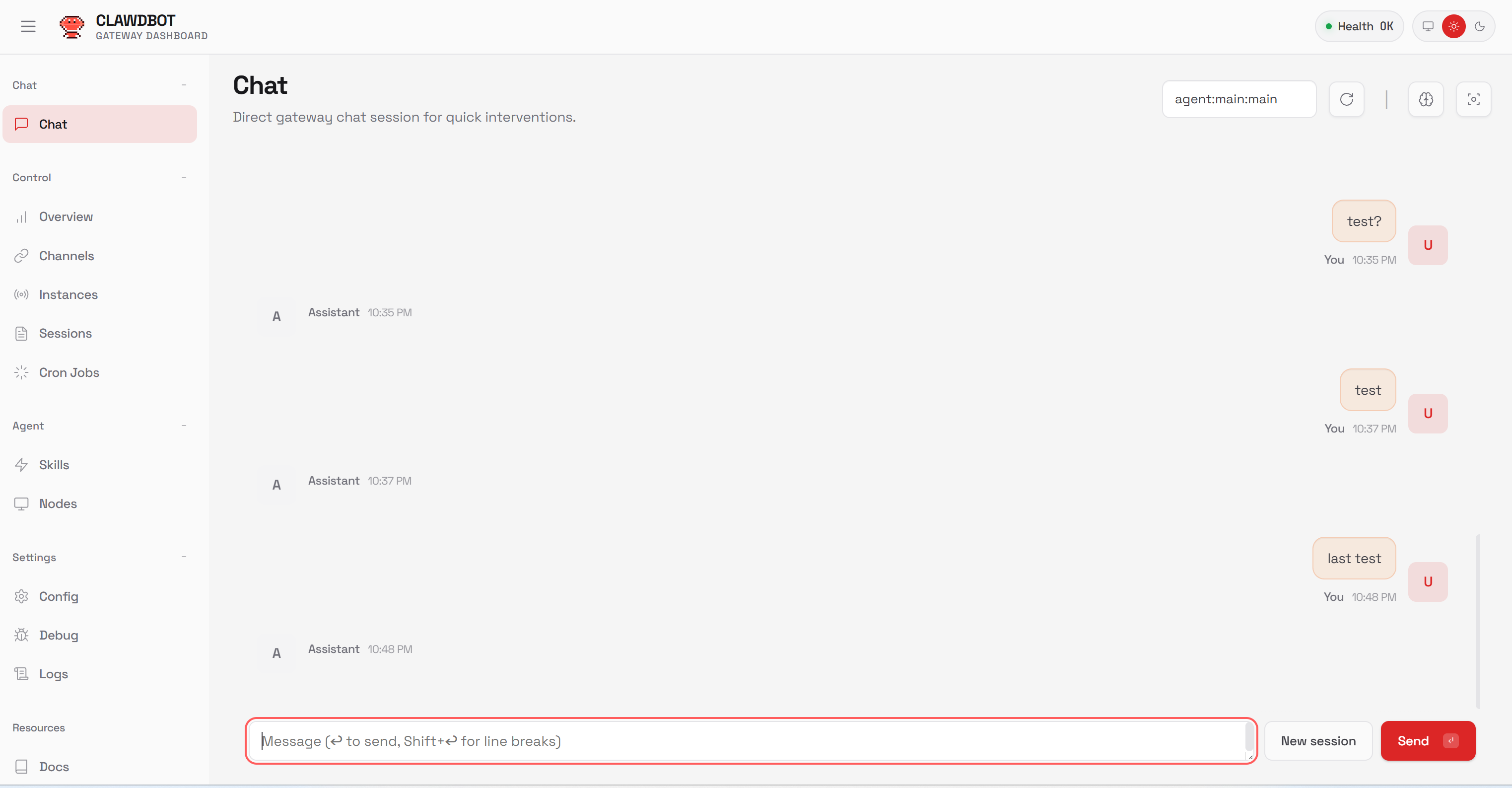Image resolution: width=1512 pixels, height=788 pixels.
Task: Toggle the focus mode icon
Action: pos(1473,99)
